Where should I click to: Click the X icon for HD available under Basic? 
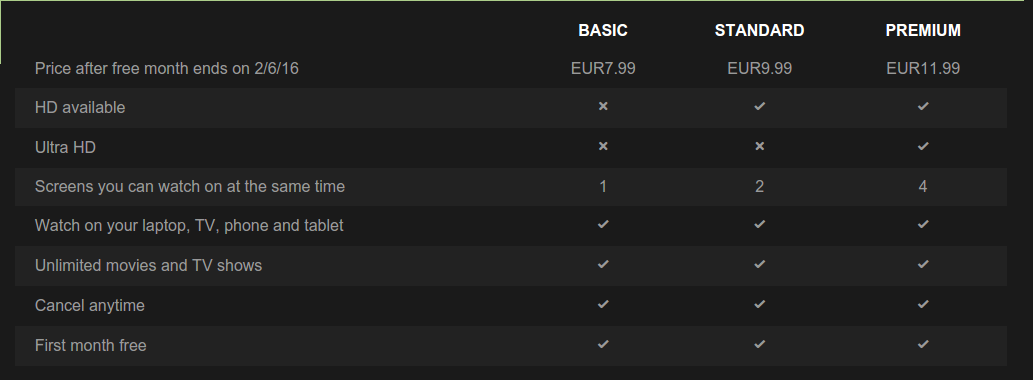pyautogui.click(x=603, y=106)
